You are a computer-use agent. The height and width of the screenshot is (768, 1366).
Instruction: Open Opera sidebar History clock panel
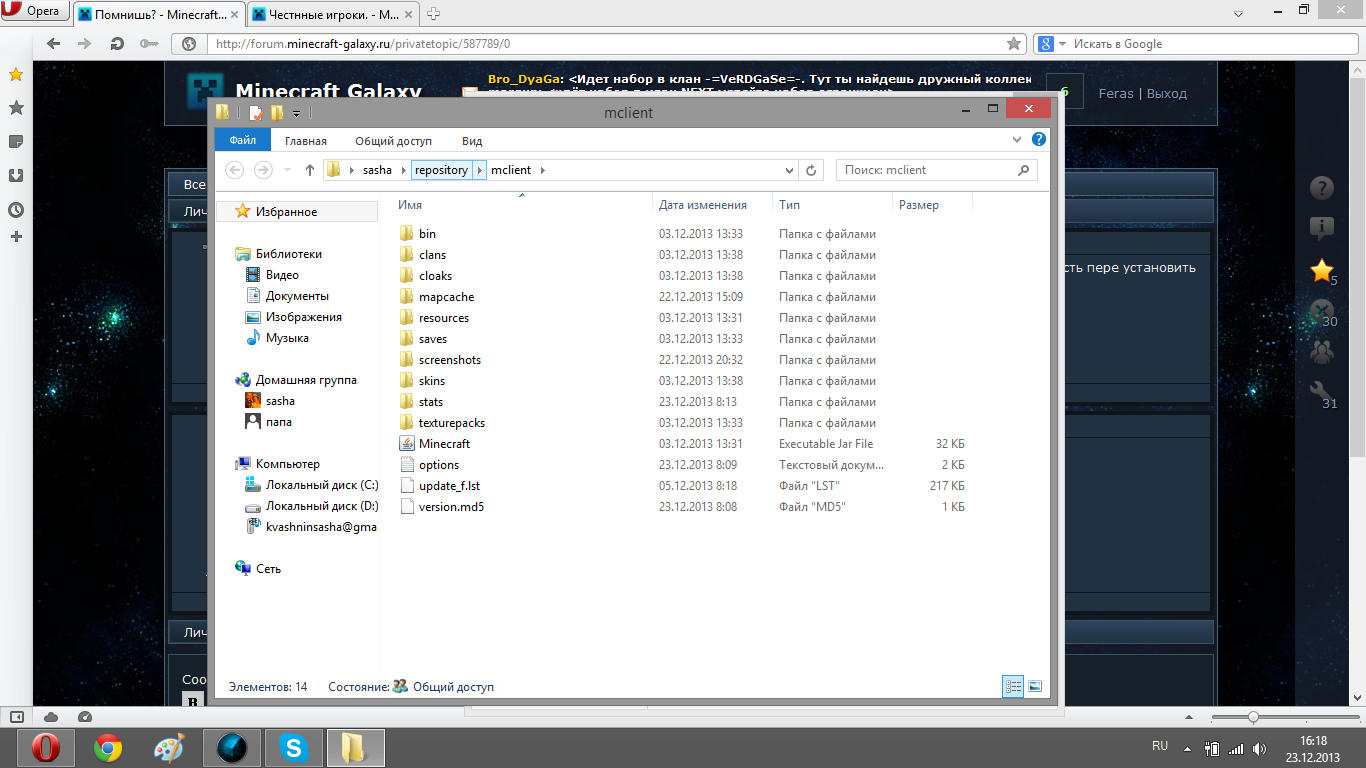[16, 210]
